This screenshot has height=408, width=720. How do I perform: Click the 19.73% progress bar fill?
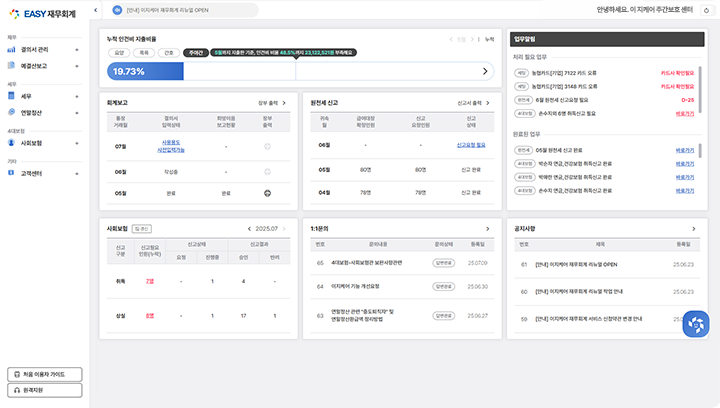(x=145, y=71)
